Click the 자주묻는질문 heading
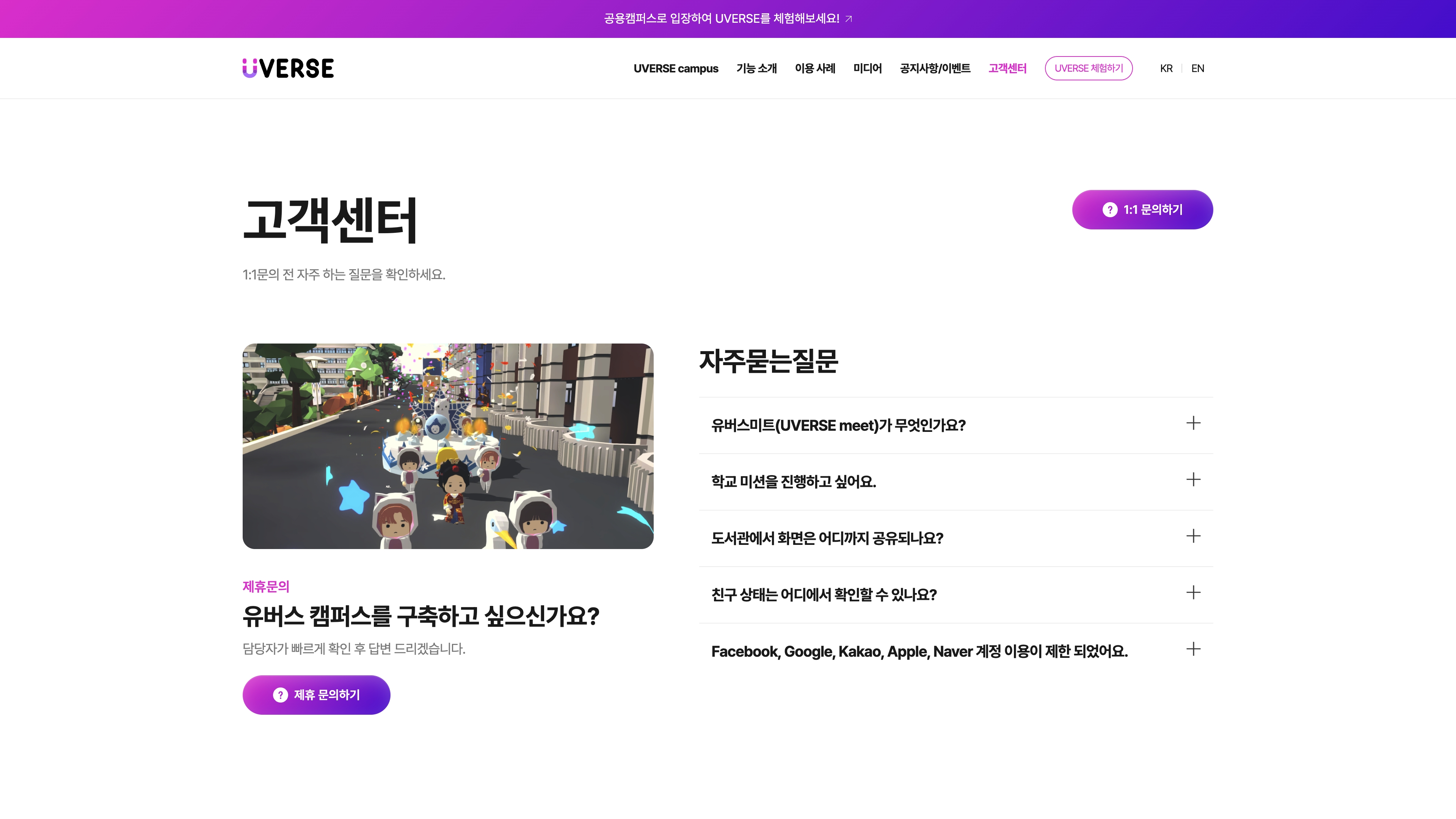Image resolution: width=1456 pixels, height=819 pixels. point(768,361)
